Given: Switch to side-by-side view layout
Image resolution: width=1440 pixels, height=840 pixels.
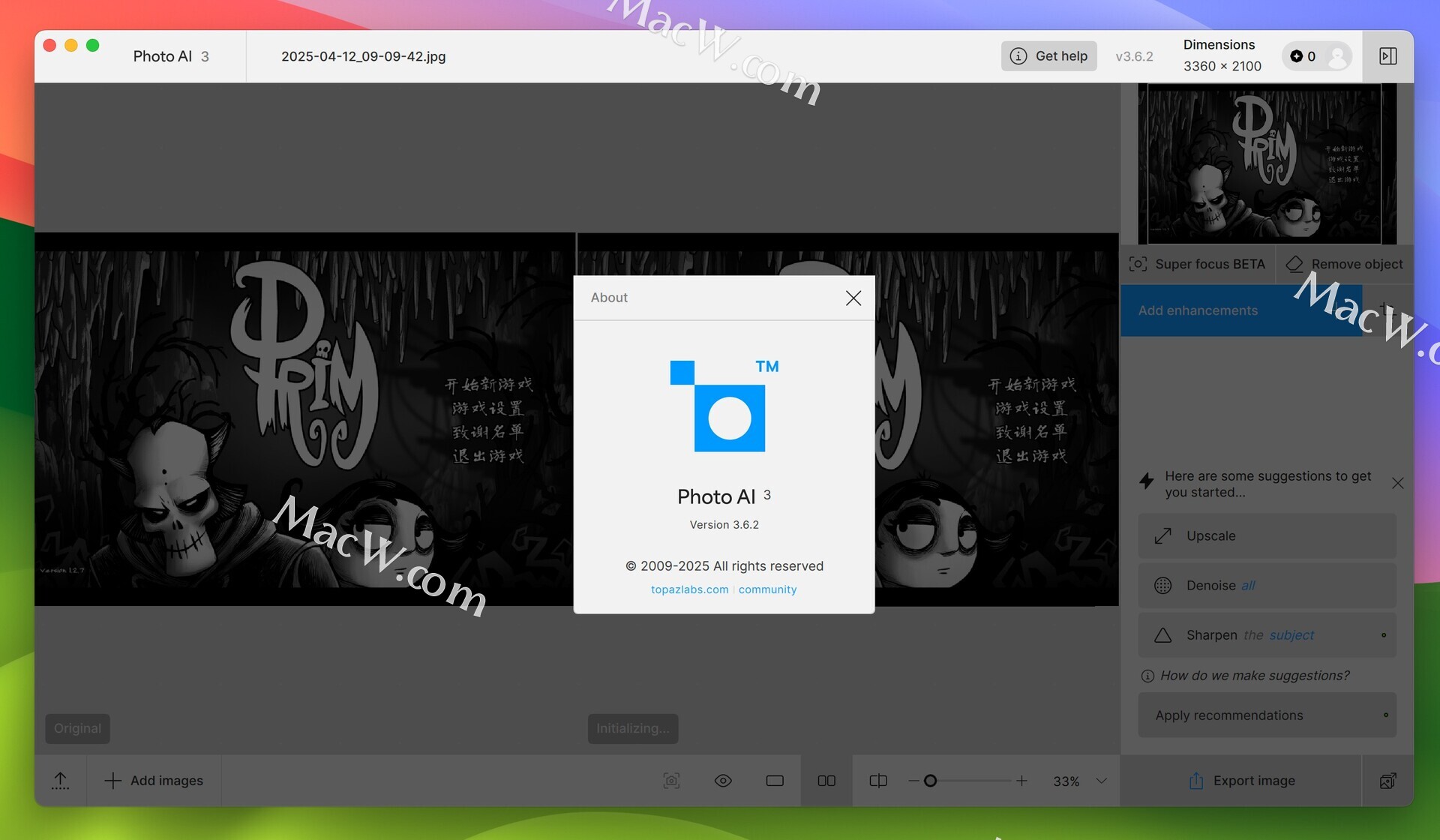Looking at the screenshot, I should click(826, 781).
